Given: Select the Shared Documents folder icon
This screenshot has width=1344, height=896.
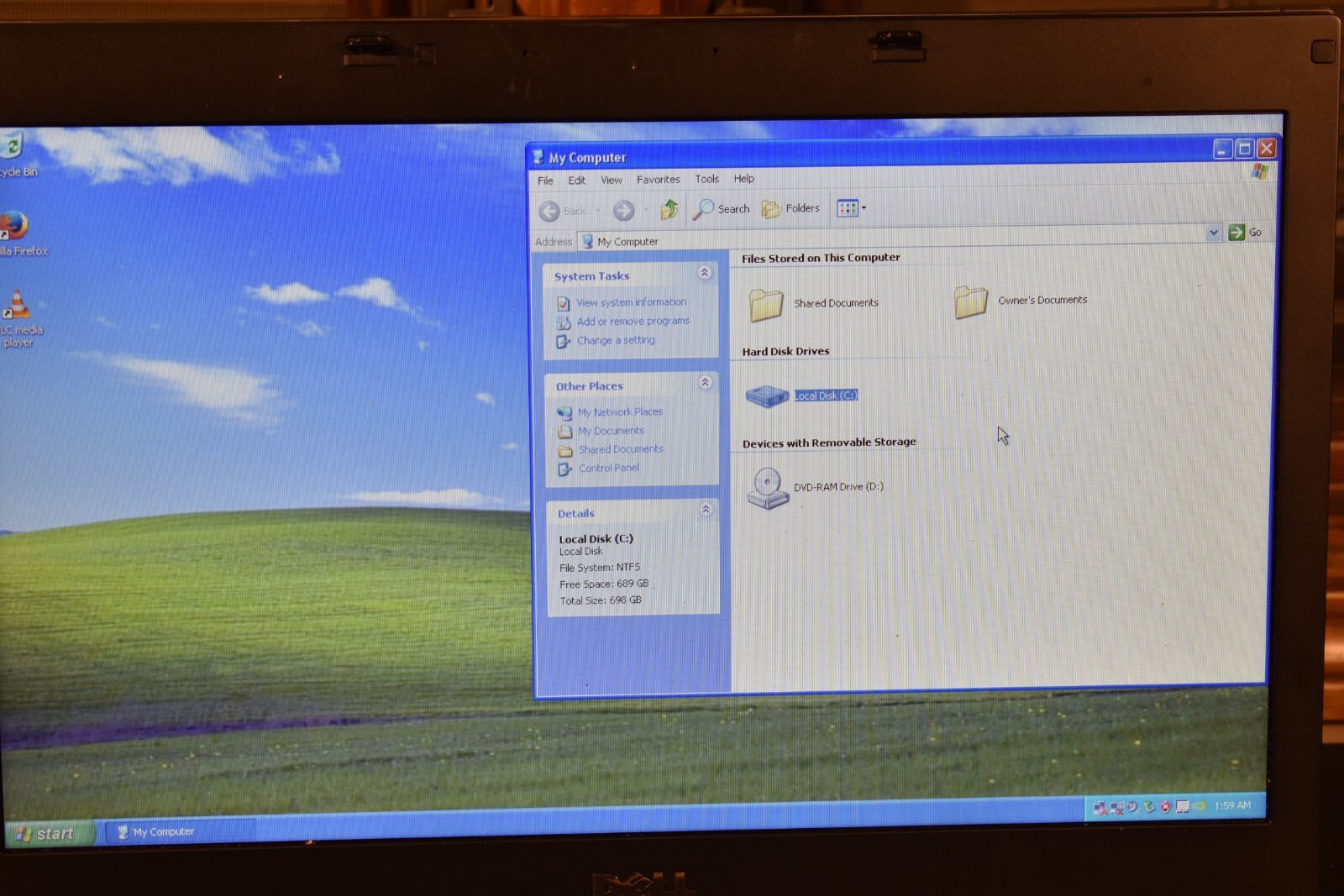Looking at the screenshot, I should click(x=766, y=305).
